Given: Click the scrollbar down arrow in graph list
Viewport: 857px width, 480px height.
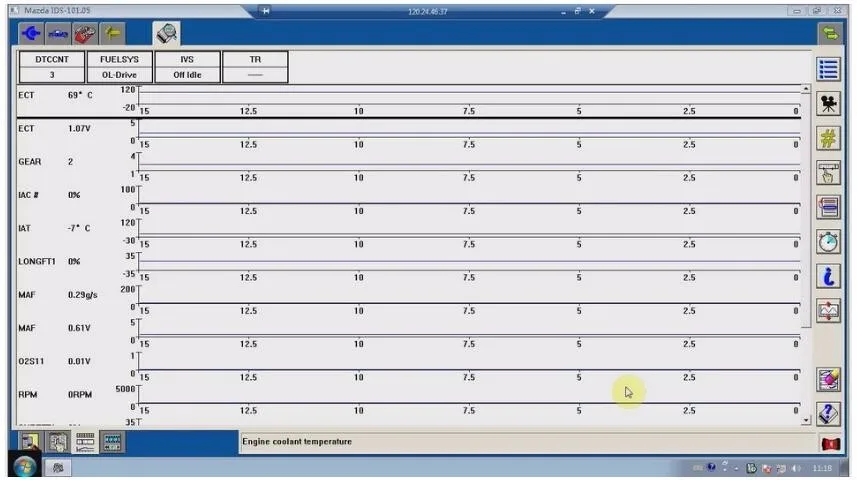Looking at the screenshot, I should [806, 420].
